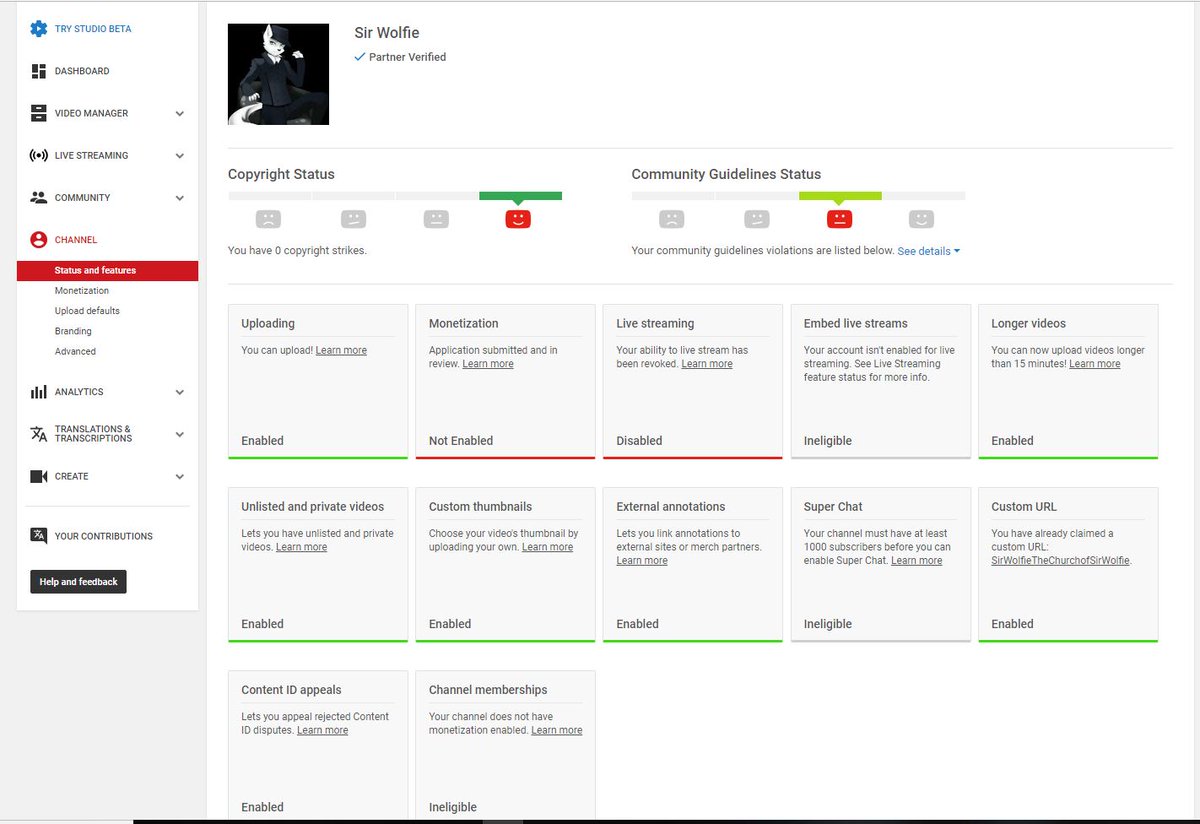Click the Video Manager icon

coord(39,113)
